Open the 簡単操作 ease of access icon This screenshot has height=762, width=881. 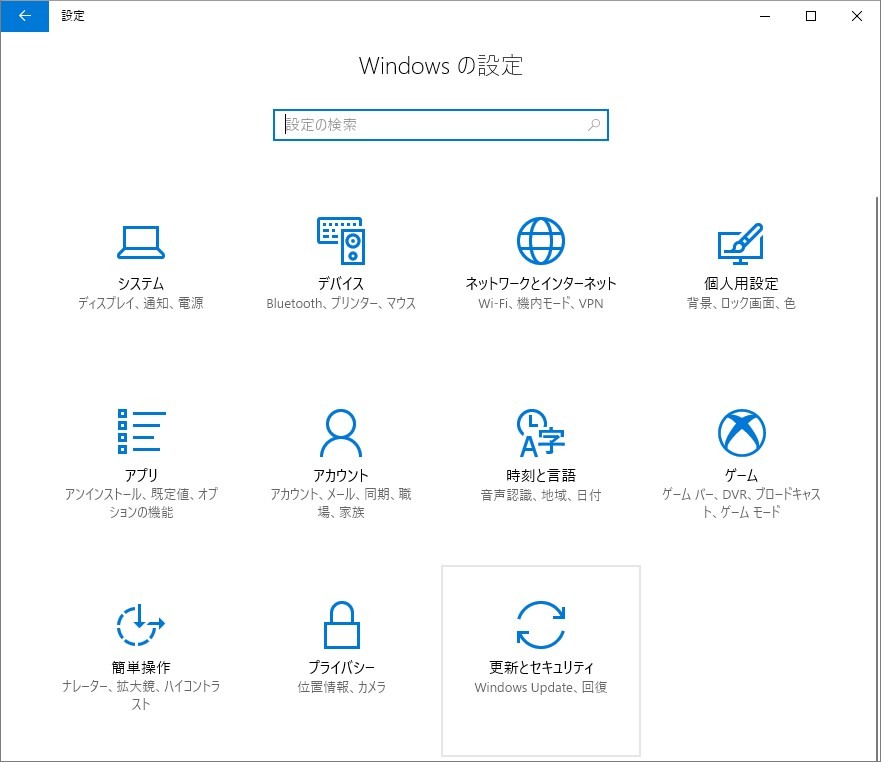[140, 625]
